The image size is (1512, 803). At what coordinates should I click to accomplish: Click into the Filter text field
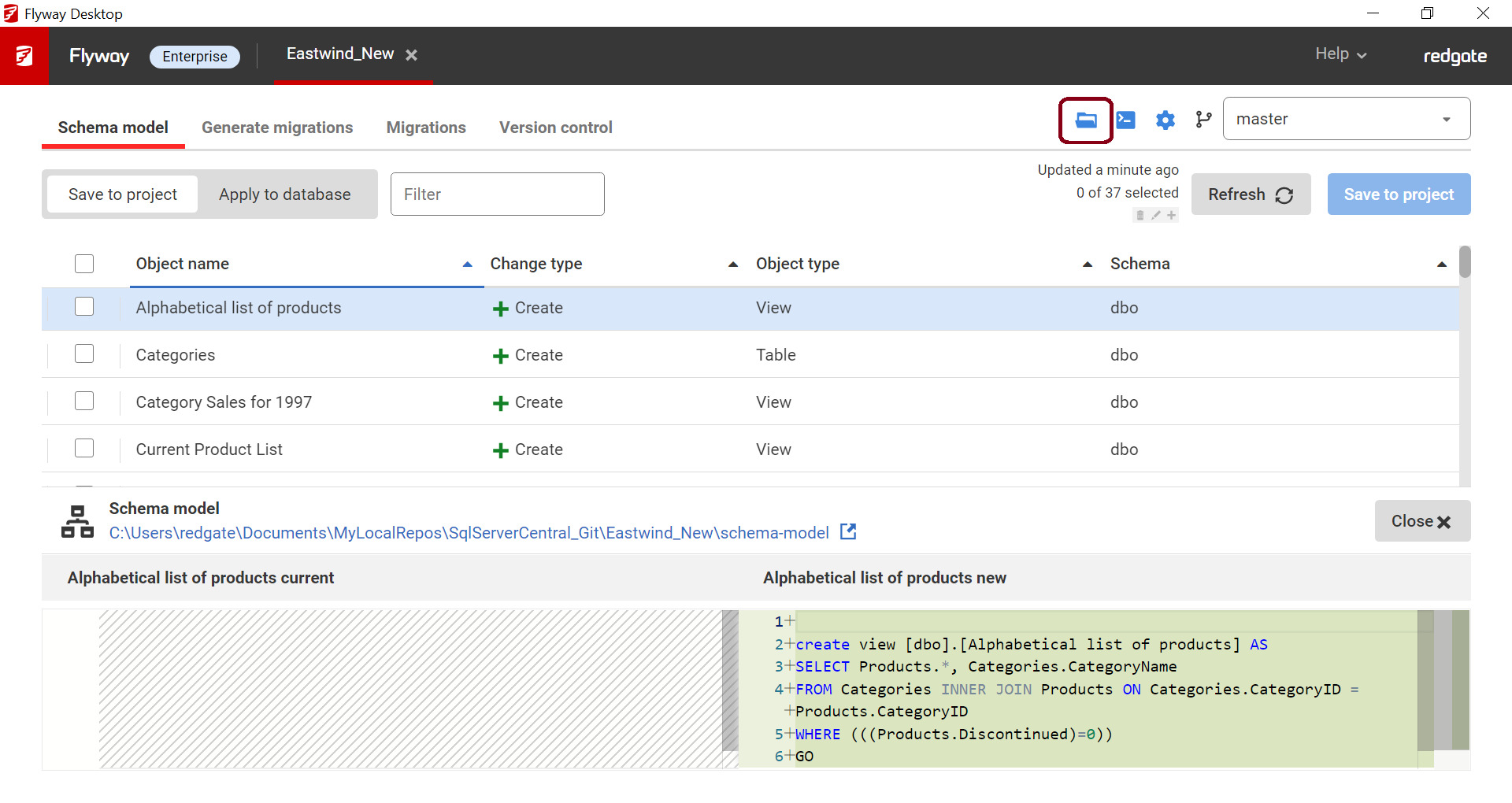(x=497, y=194)
